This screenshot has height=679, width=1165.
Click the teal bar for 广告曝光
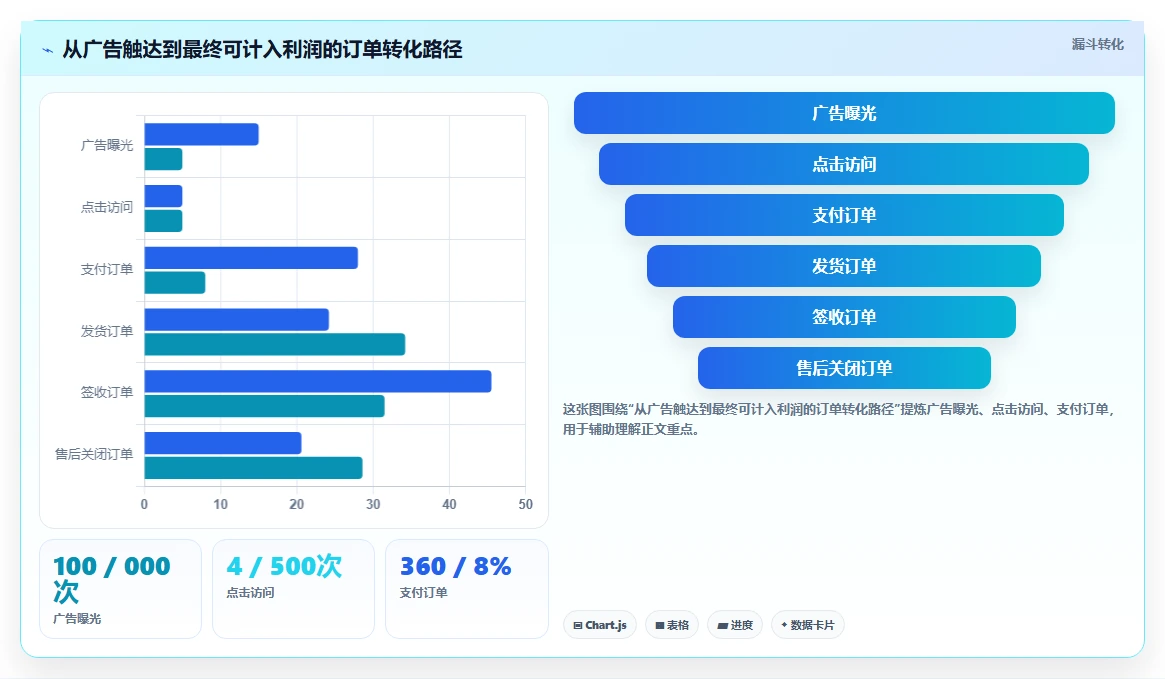[163, 159]
